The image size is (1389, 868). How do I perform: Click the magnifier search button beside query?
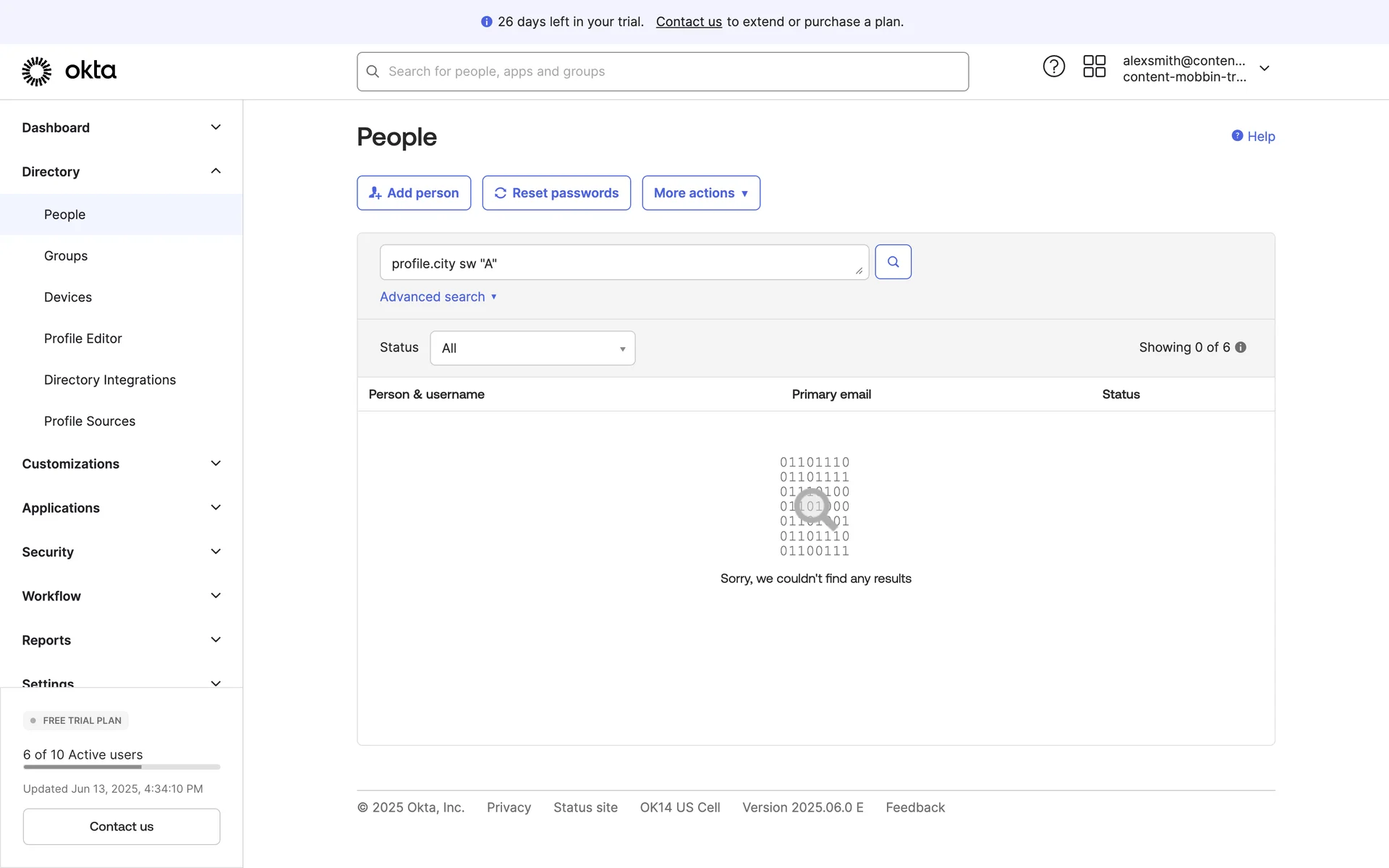[x=893, y=262]
